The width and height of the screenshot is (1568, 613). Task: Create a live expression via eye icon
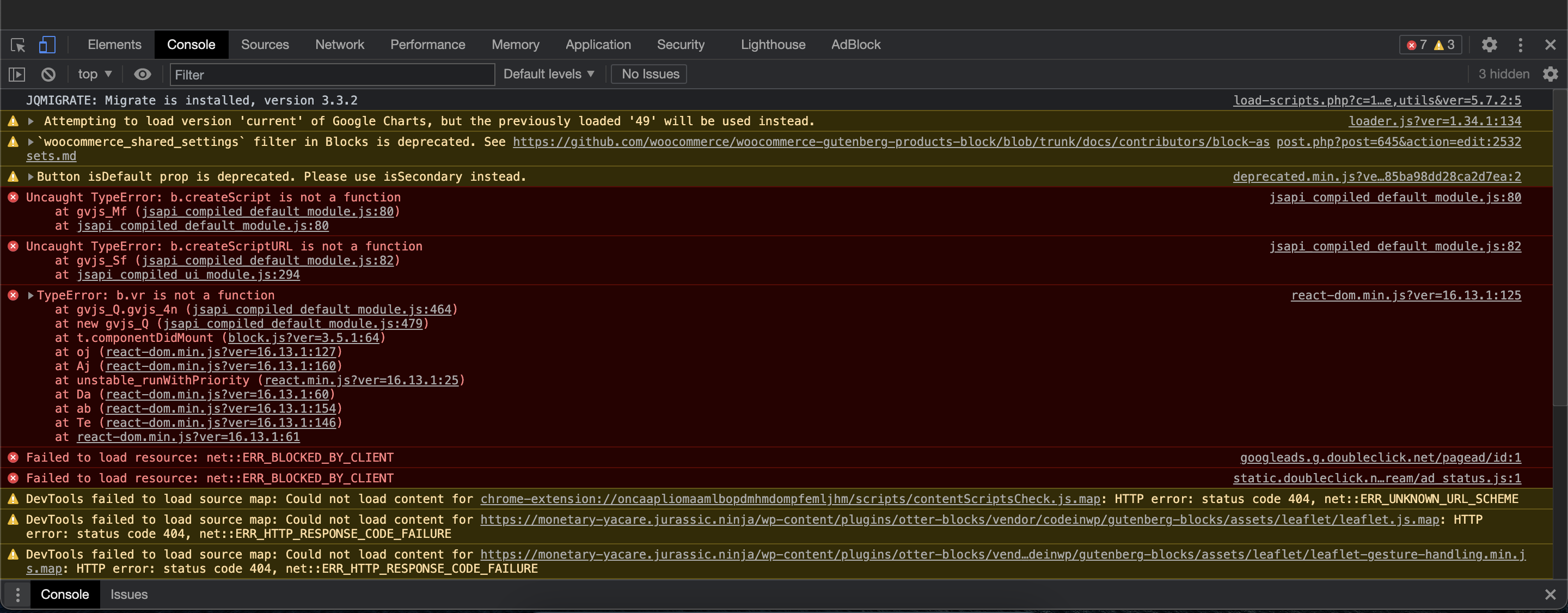pyautogui.click(x=142, y=74)
